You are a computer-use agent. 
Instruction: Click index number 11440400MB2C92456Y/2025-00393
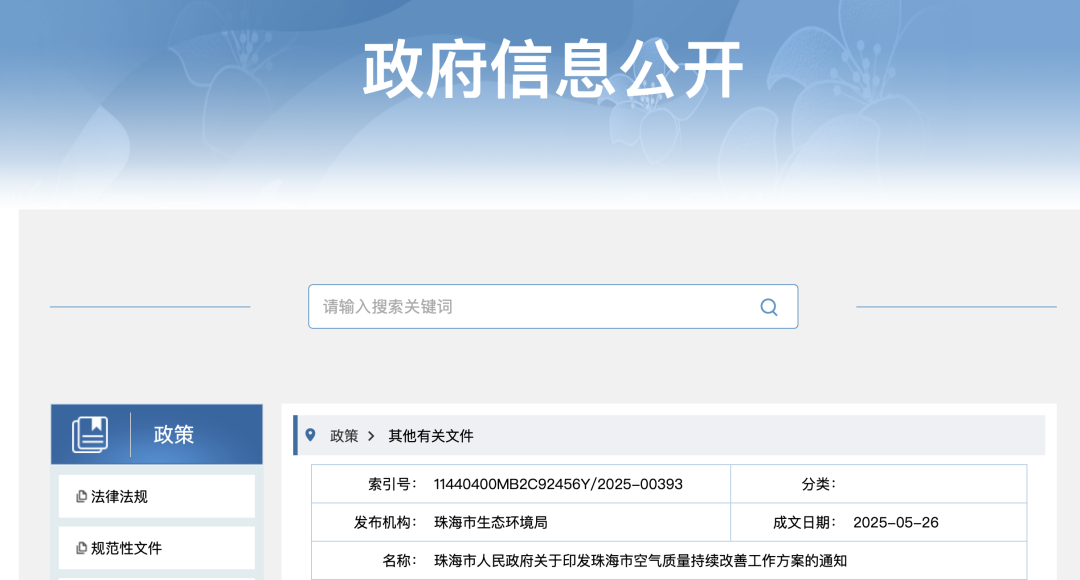click(558, 484)
